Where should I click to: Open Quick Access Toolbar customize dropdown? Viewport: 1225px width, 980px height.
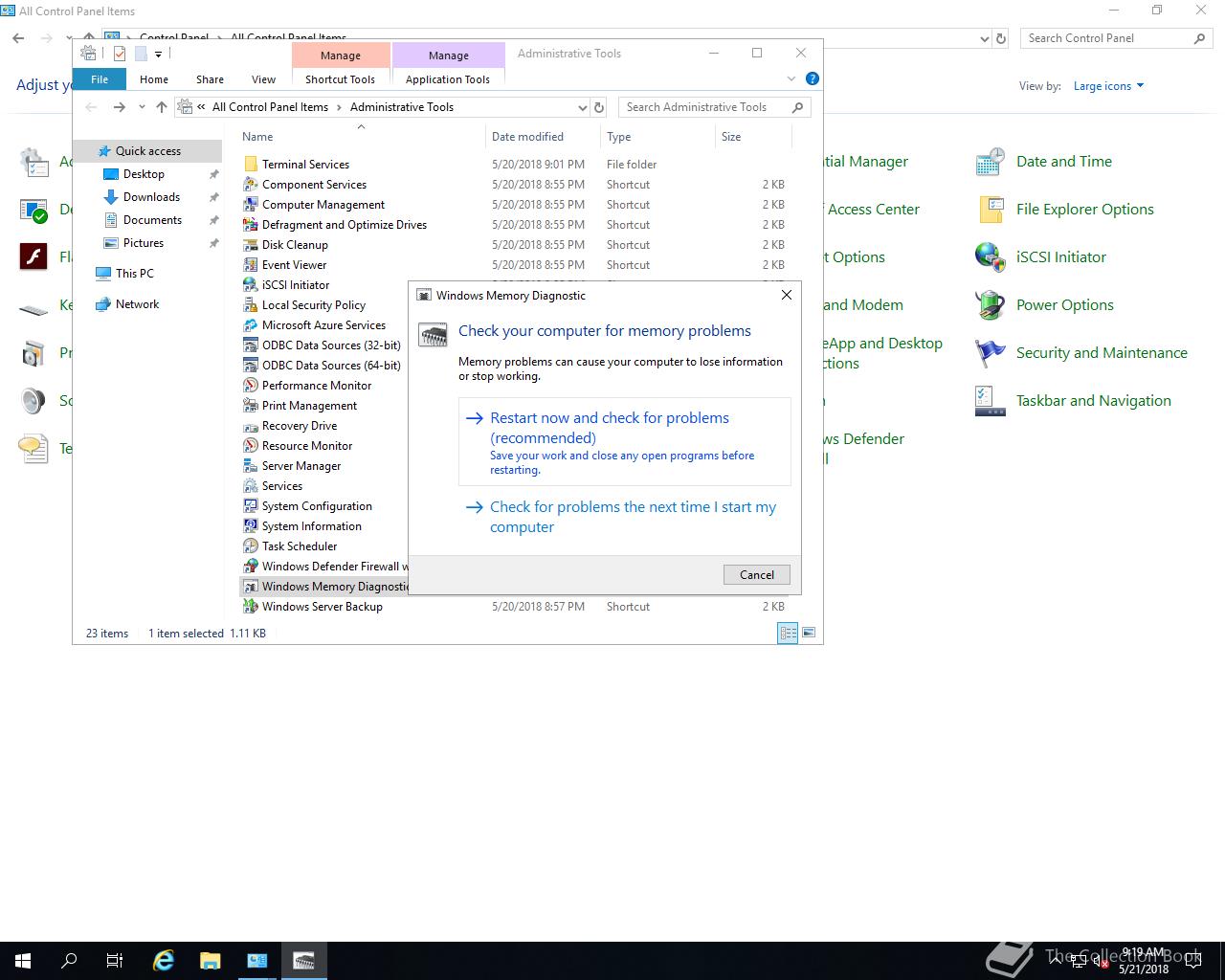click(159, 54)
